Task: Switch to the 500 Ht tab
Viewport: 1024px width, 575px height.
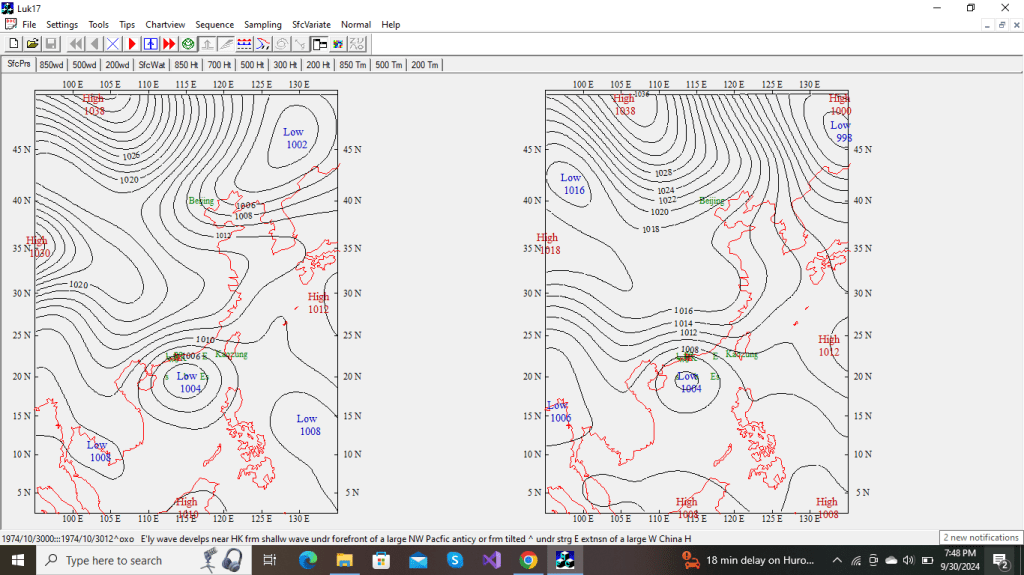Action: [252, 65]
